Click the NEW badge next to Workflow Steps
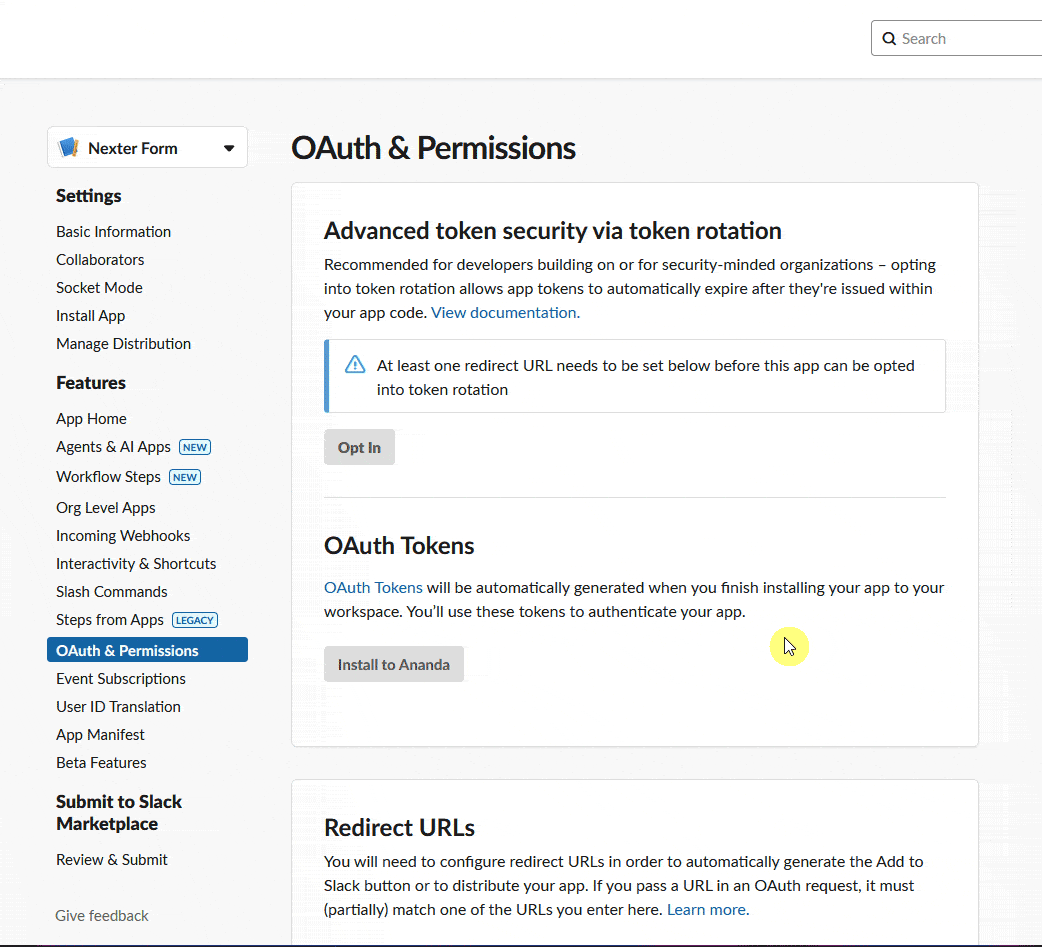The image size is (1042, 947). pyautogui.click(x=184, y=477)
